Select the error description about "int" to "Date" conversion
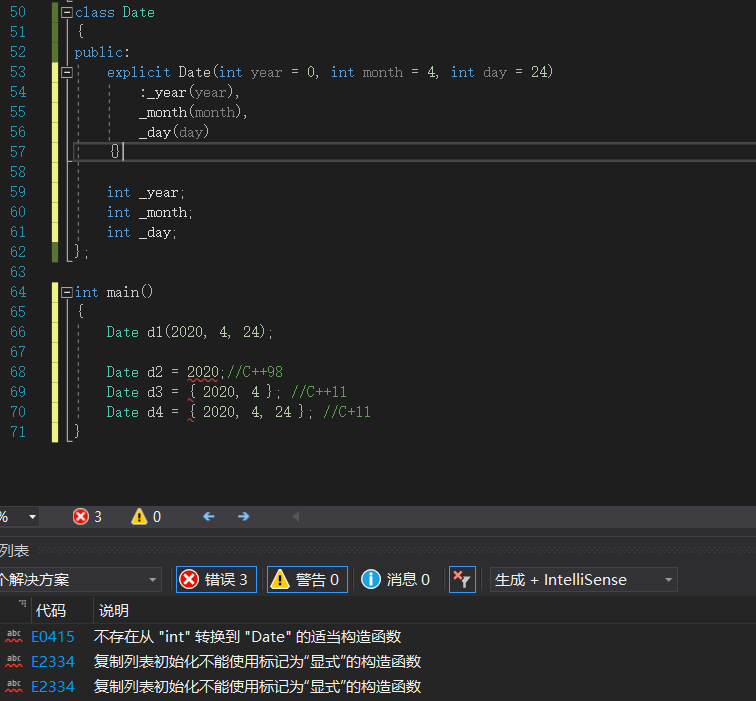The image size is (756, 701). click(x=247, y=637)
